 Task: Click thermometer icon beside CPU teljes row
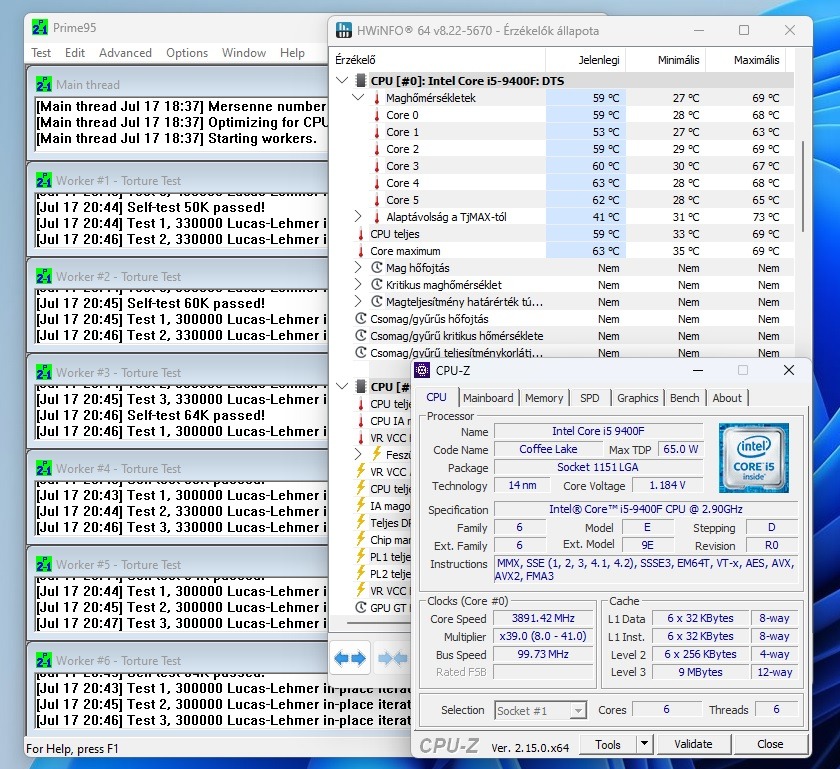[x=361, y=234]
